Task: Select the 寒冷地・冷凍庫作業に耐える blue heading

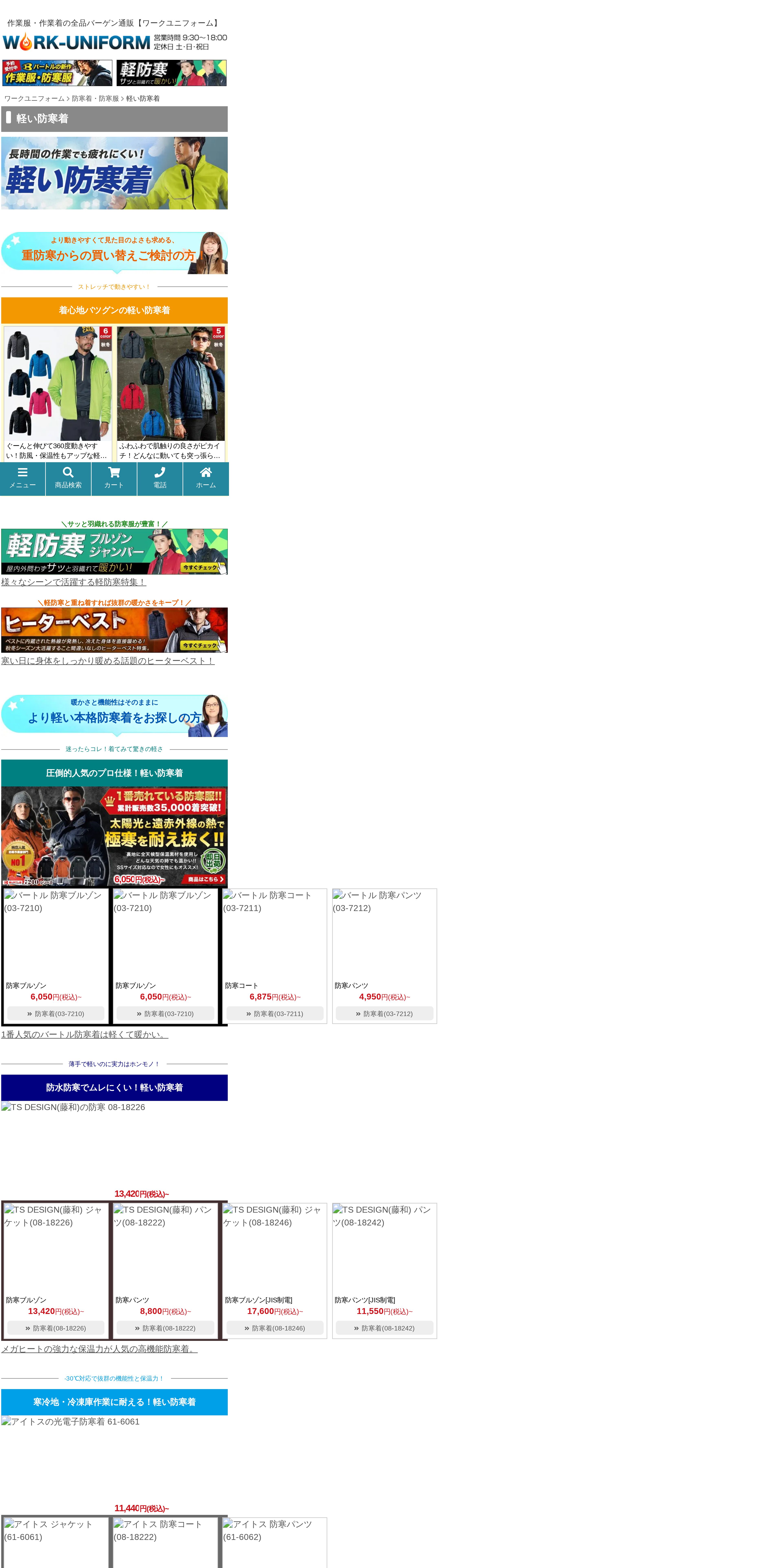Action: (x=114, y=1402)
